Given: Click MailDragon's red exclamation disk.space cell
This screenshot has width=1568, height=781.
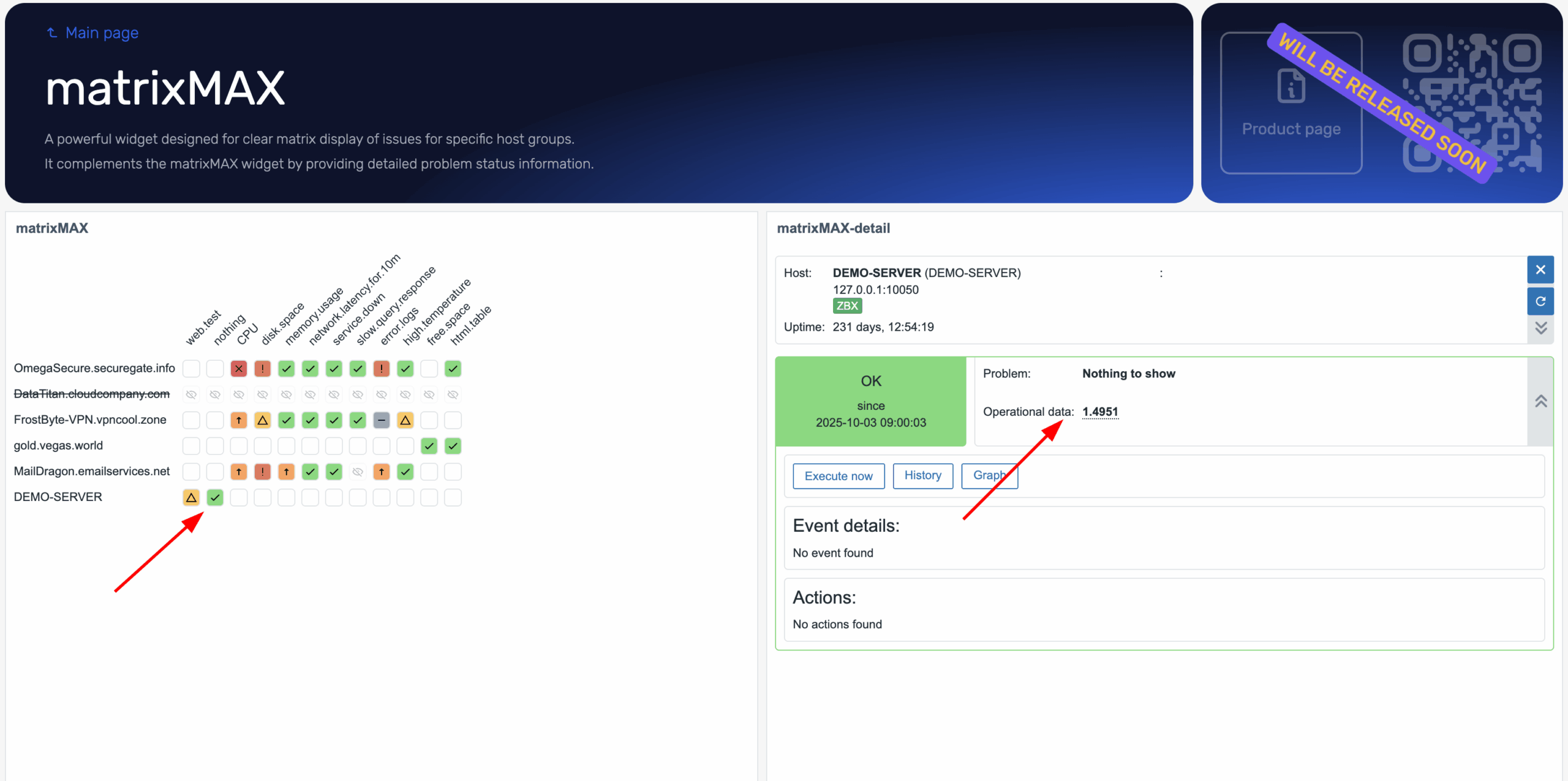Looking at the screenshot, I should (262, 472).
